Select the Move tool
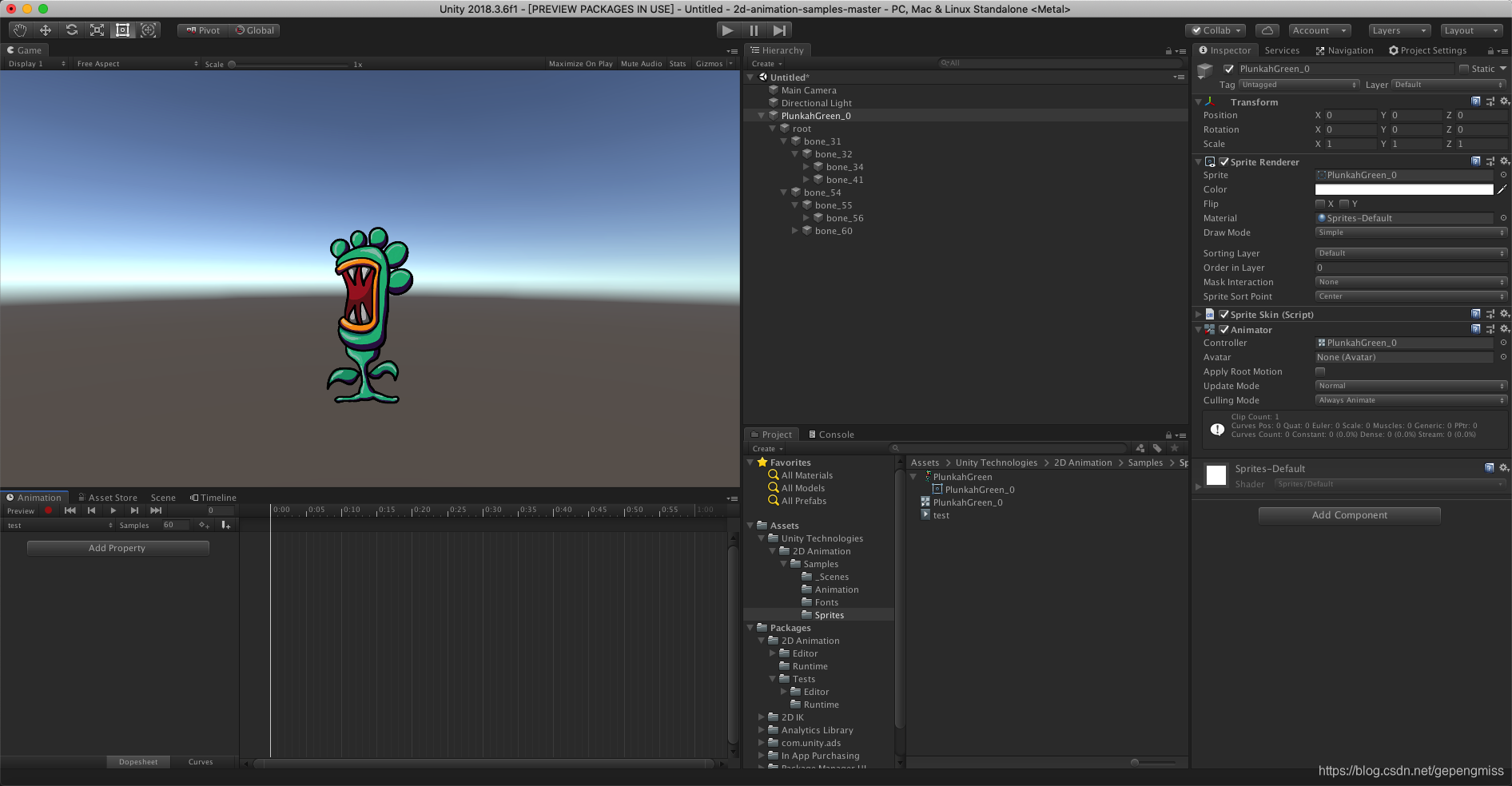The width and height of the screenshot is (1512, 786). click(46, 30)
